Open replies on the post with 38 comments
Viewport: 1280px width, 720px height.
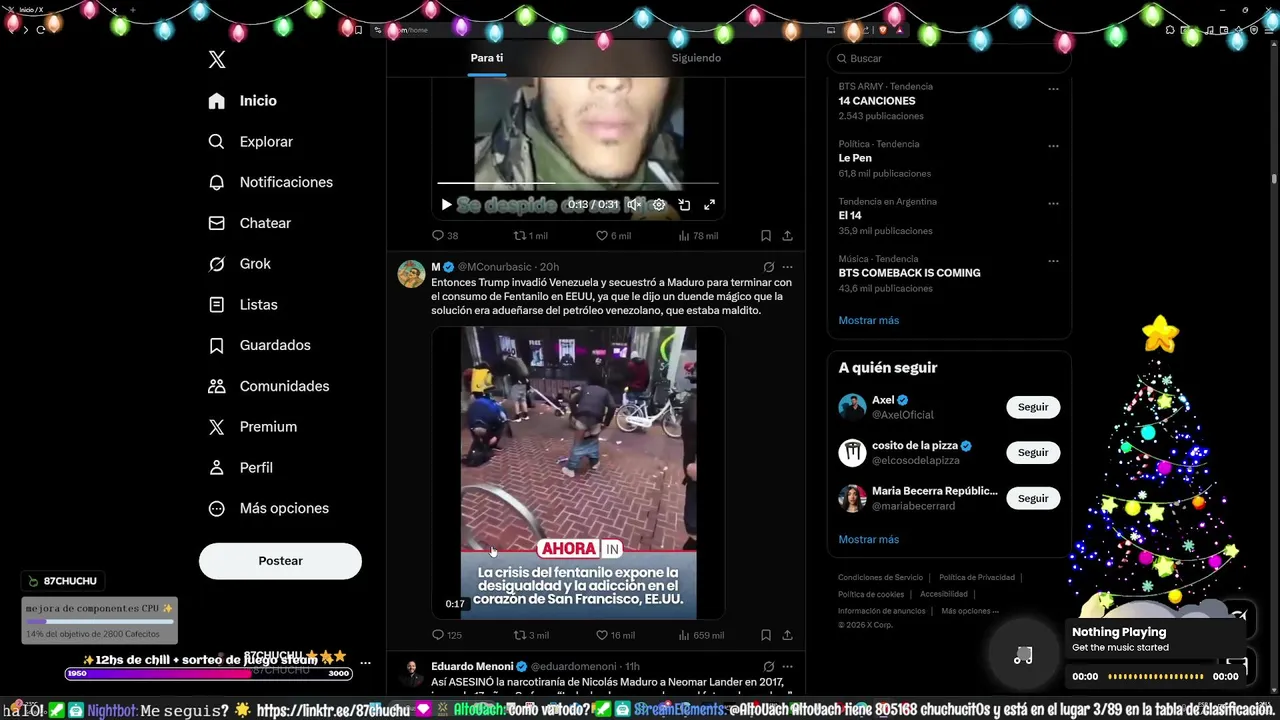pyautogui.click(x=445, y=236)
